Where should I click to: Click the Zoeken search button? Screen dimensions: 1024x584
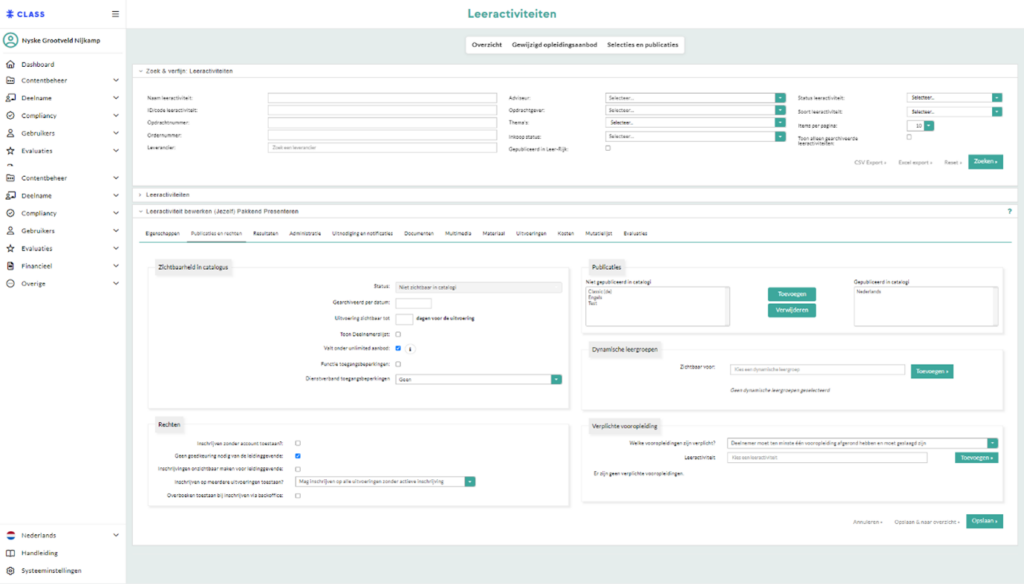pyautogui.click(x=985, y=161)
